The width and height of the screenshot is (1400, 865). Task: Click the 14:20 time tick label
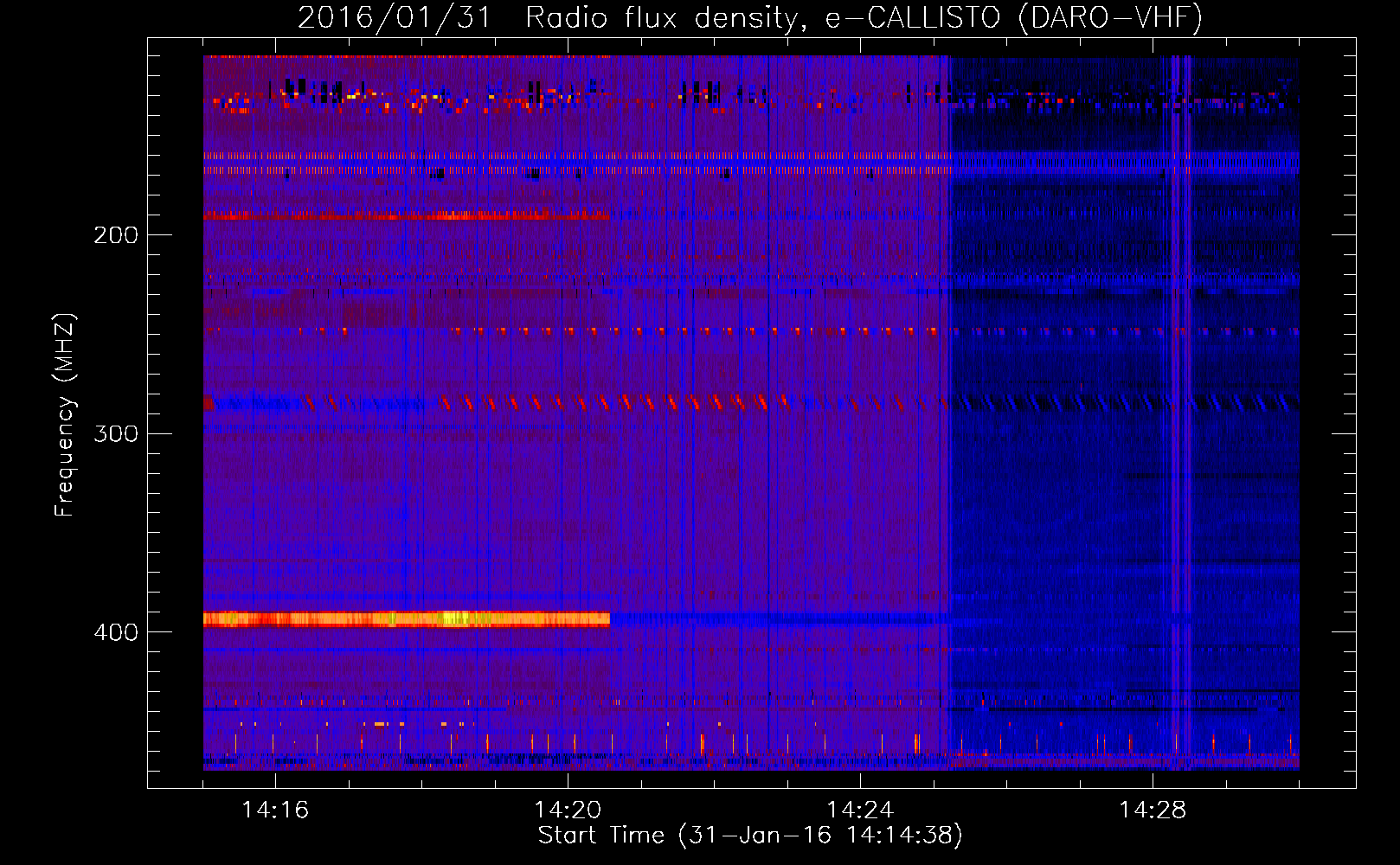coord(568,810)
